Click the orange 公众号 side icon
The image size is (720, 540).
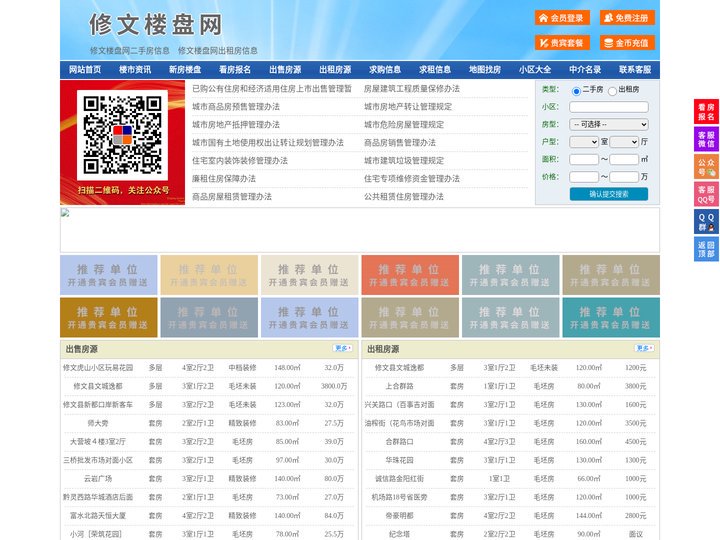click(x=706, y=167)
